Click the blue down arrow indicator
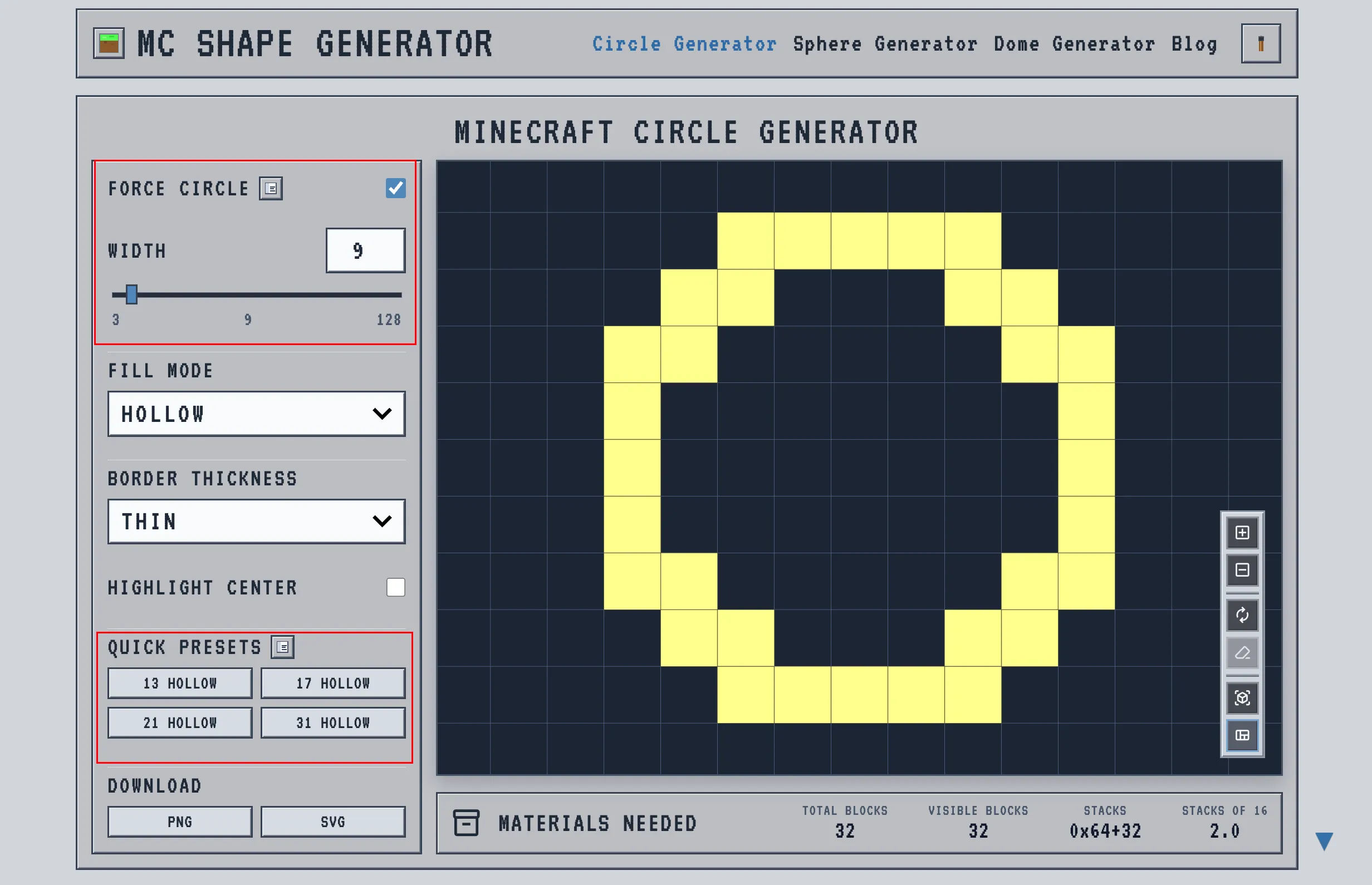The width and height of the screenshot is (1372, 885). click(x=1324, y=842)
